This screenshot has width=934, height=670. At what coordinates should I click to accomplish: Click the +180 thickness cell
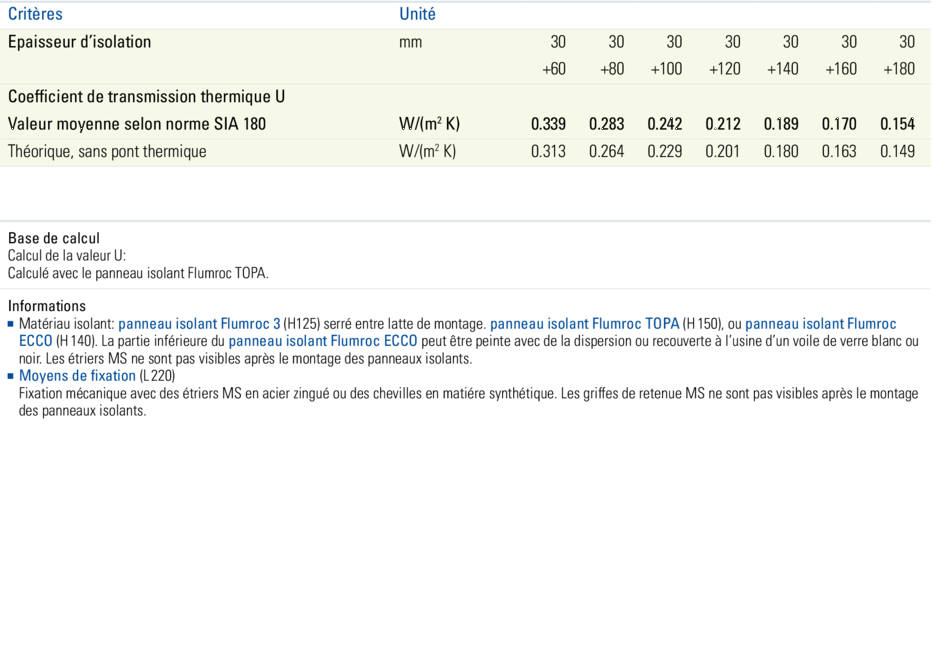click(898, 69)
